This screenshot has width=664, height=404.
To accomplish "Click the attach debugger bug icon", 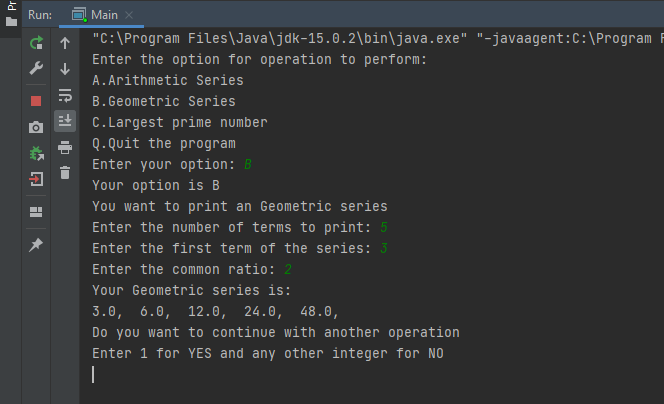I will (36, 153).
